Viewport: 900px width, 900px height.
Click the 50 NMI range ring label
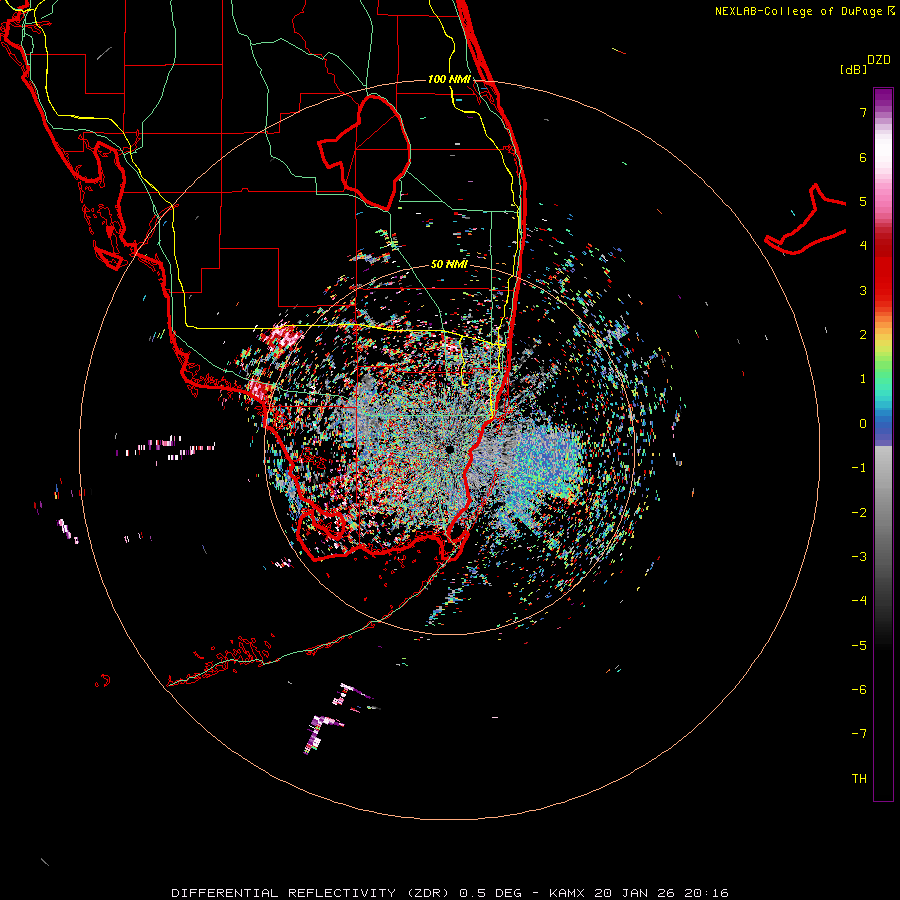click(x=449, y=264)
